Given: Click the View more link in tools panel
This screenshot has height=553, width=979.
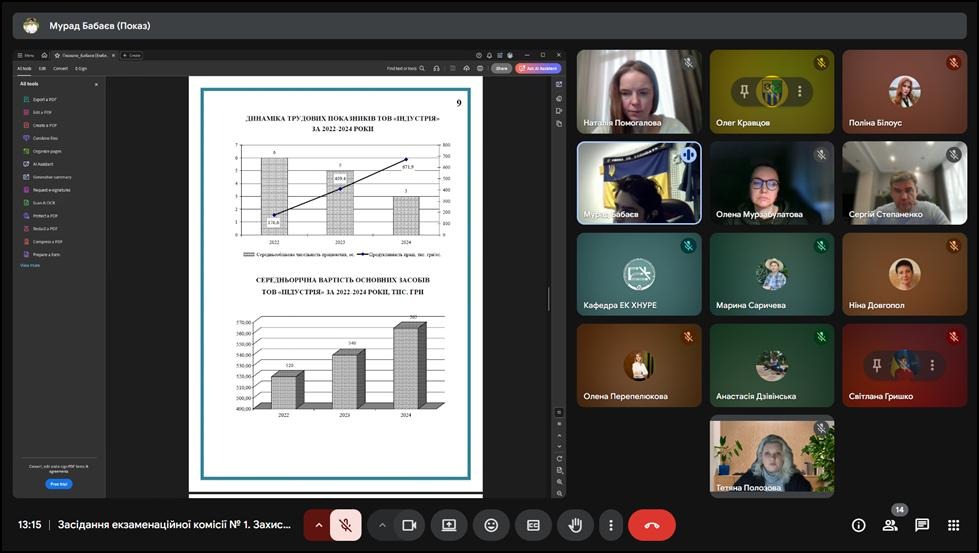Looking at the screenshot, I should click(x=30, y=265).
